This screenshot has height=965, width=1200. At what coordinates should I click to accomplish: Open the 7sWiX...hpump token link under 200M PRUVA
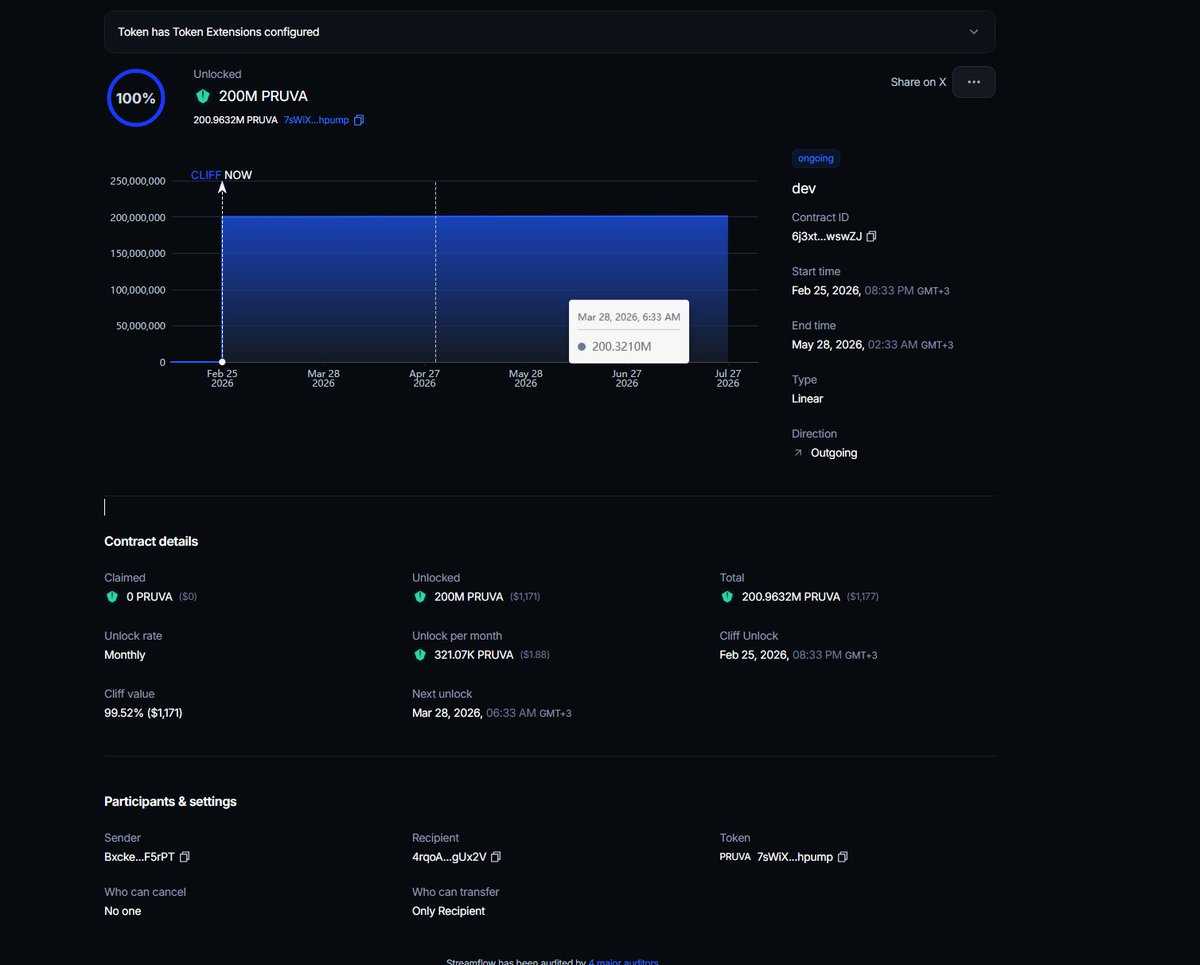[x=316, y=120]
